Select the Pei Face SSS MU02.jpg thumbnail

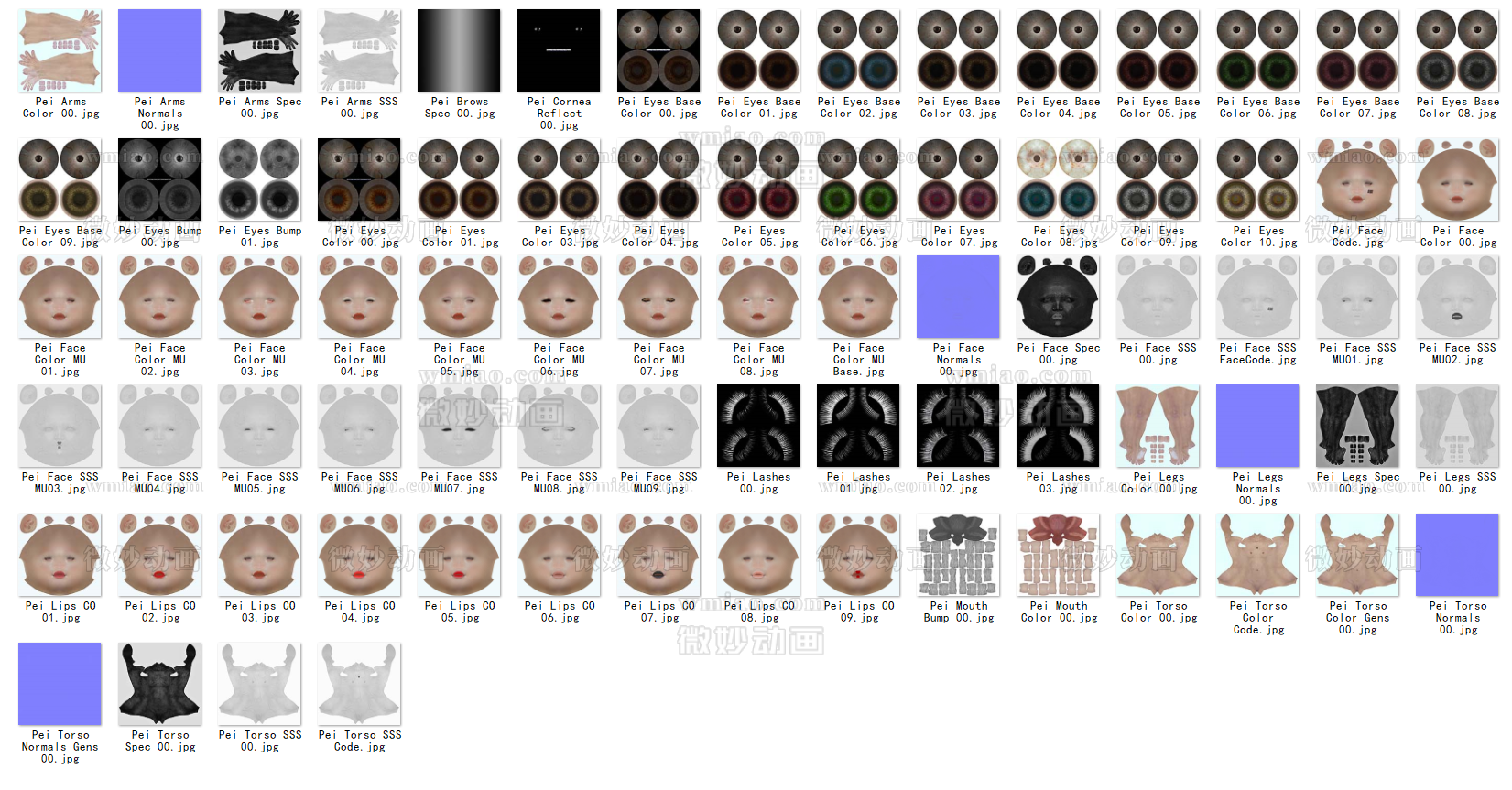1457,298
